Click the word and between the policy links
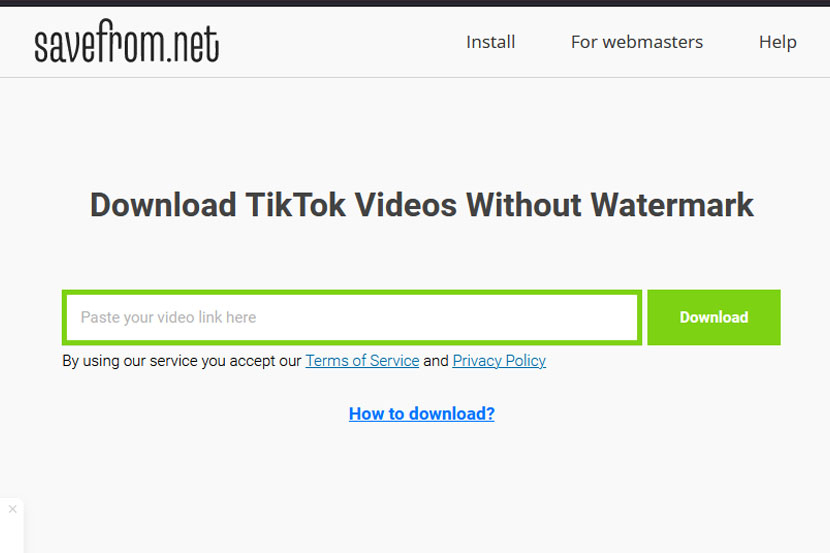Viewport: 830px width, 553px height. 436,361
